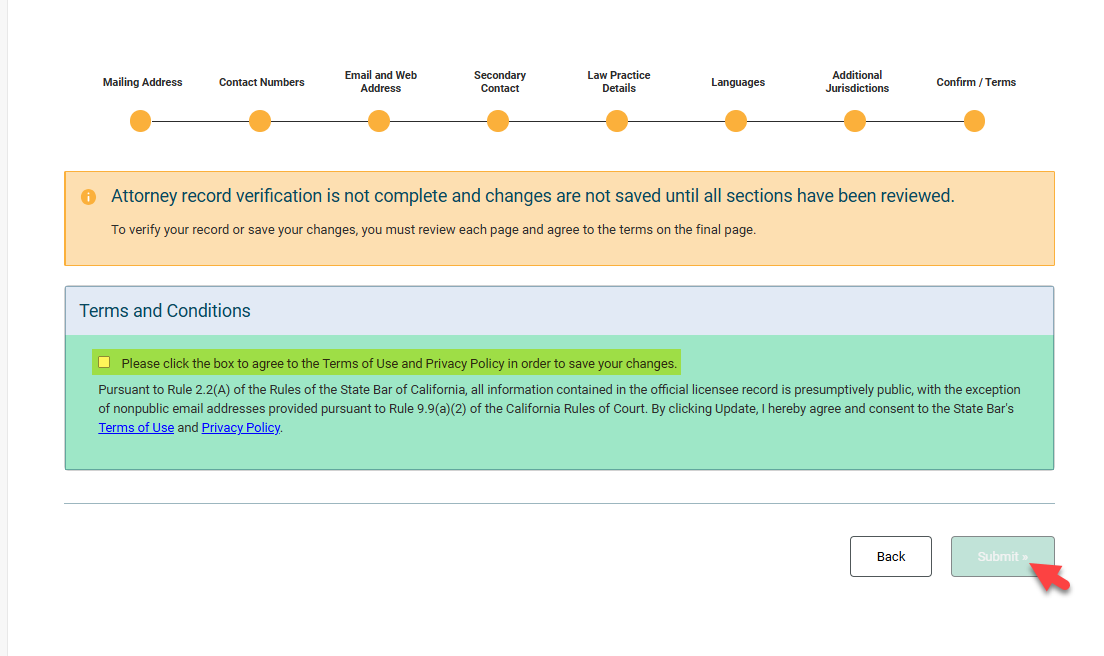This screenshot has height=656, width=1104.
Task: Open the Privacy Policy link
Action: [240, 428]
